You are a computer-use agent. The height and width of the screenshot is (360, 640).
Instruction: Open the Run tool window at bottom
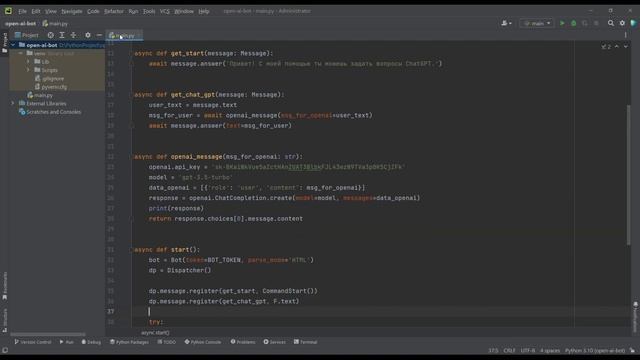[67, 342]
